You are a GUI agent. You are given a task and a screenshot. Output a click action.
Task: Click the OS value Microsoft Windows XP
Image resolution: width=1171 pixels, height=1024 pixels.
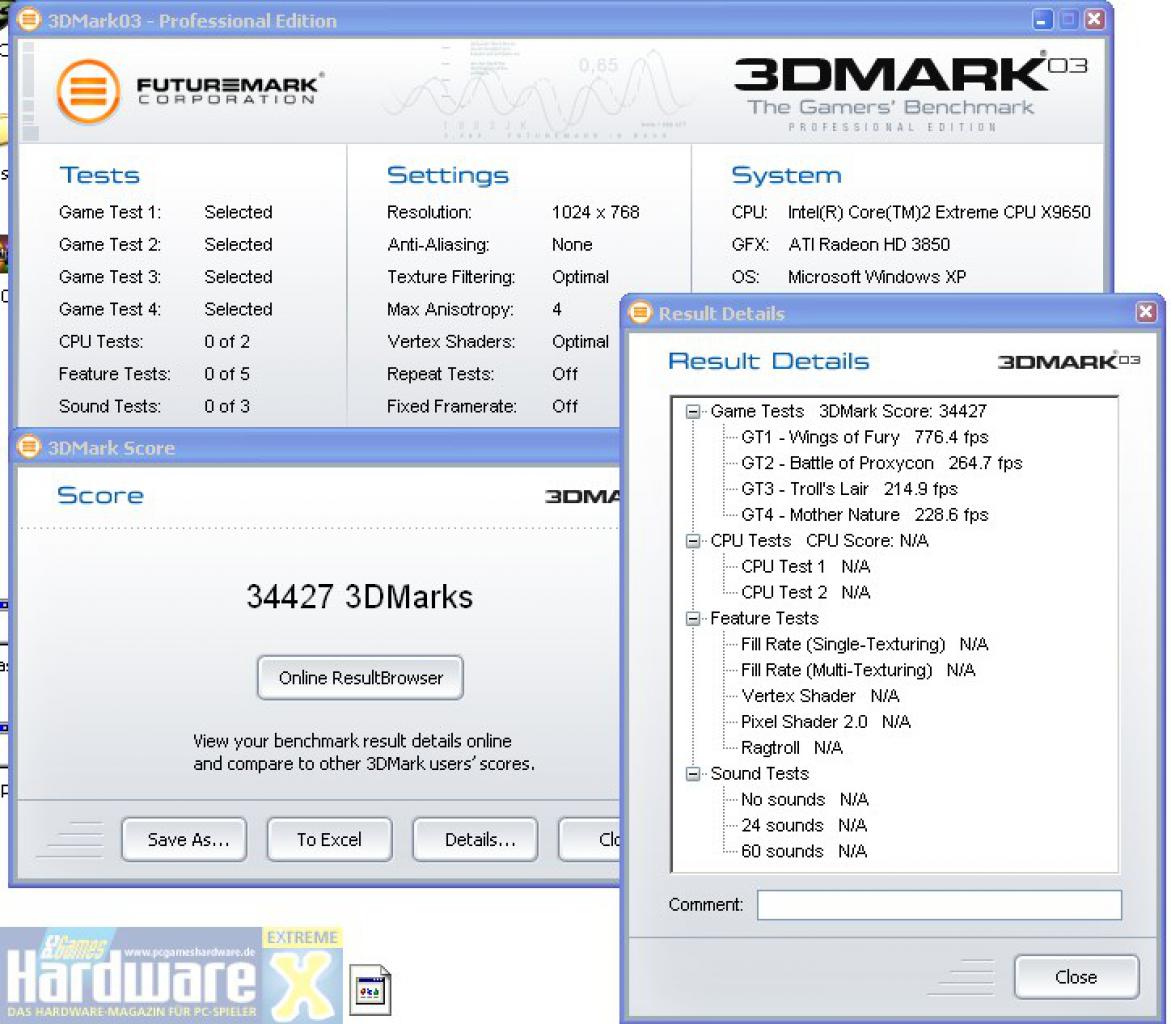pyautogui.click(x=877, y=277)
